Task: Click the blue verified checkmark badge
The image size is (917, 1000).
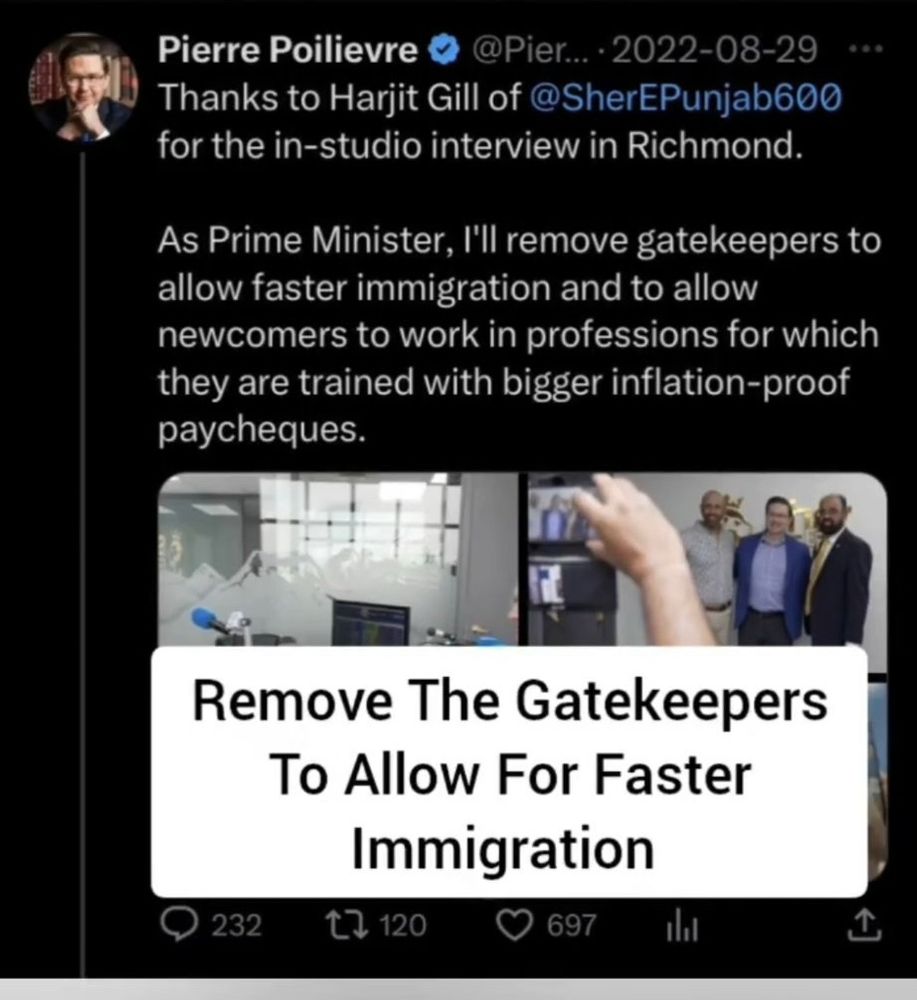Action: tap(445, 50)
